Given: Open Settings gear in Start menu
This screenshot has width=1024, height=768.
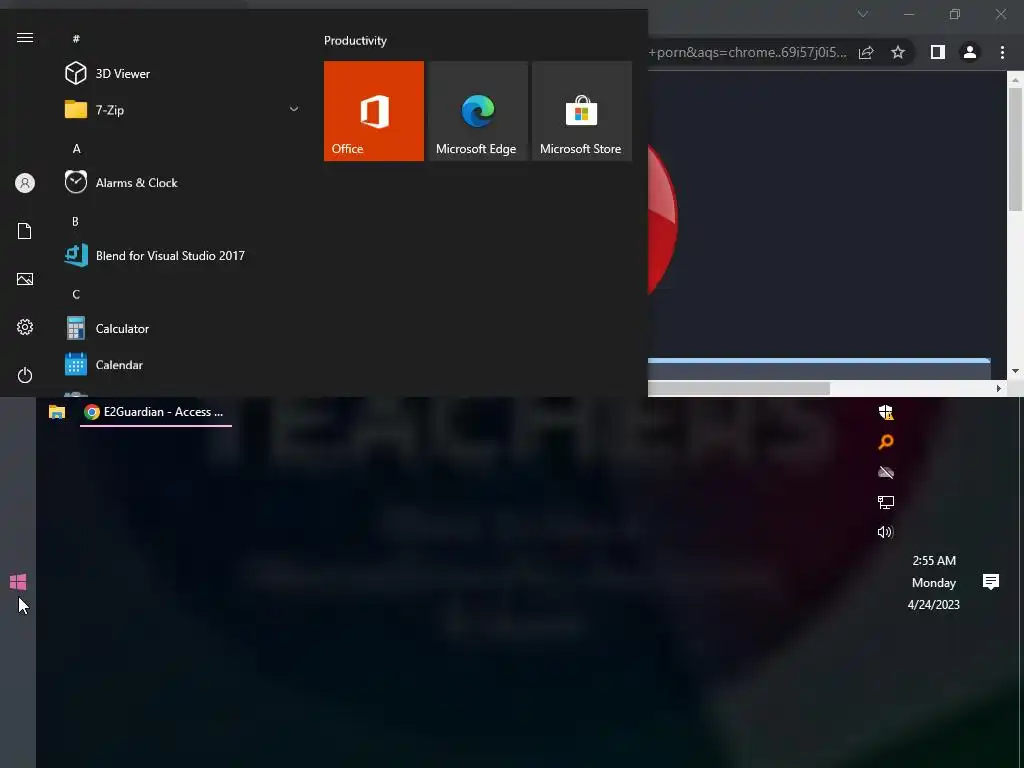Looking at the screenshot, I should pos(25,327).
